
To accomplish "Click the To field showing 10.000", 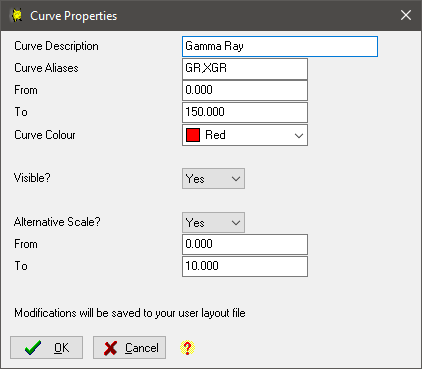I will [245, 266].
